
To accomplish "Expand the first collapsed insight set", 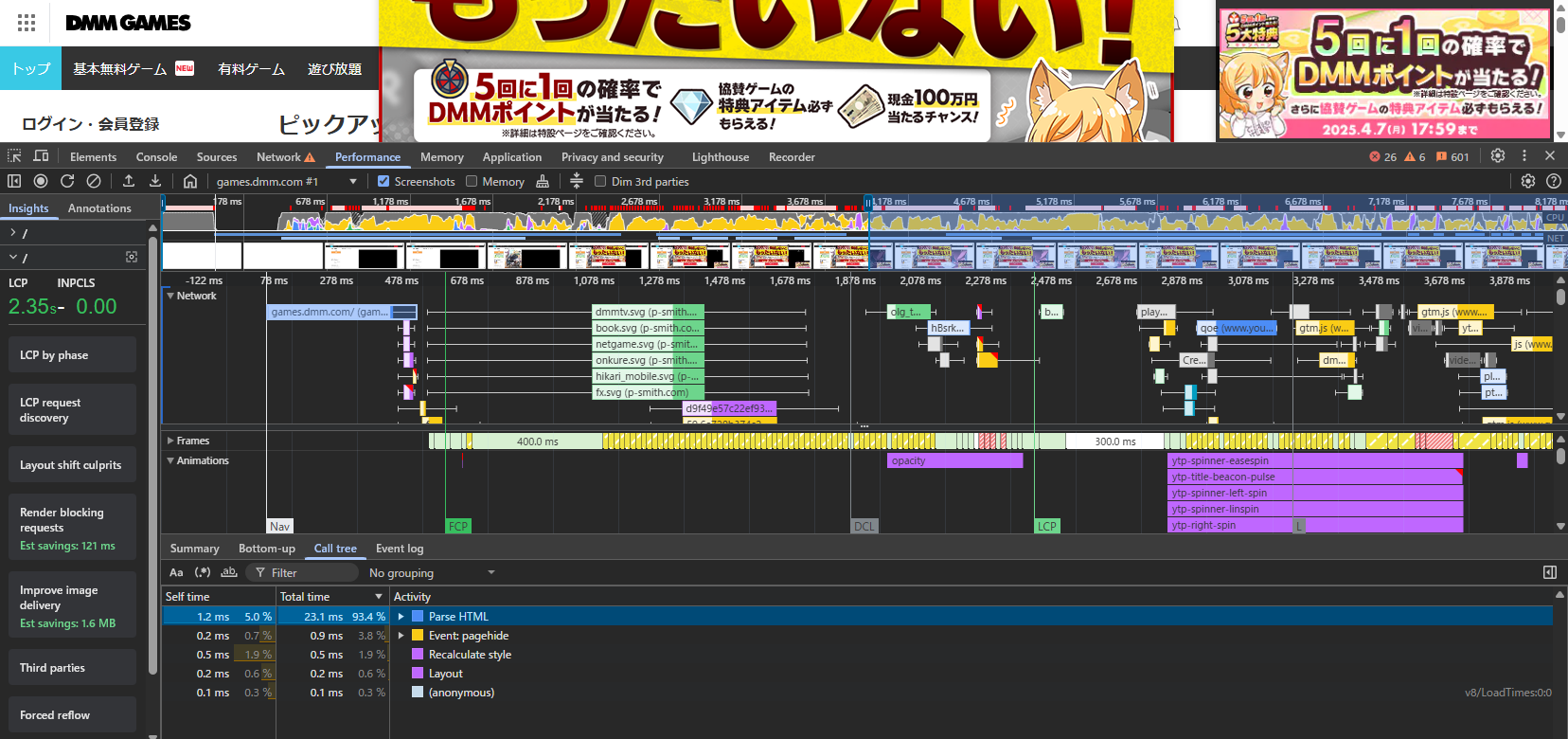I will pyautogui.click(x=12, y=232).
